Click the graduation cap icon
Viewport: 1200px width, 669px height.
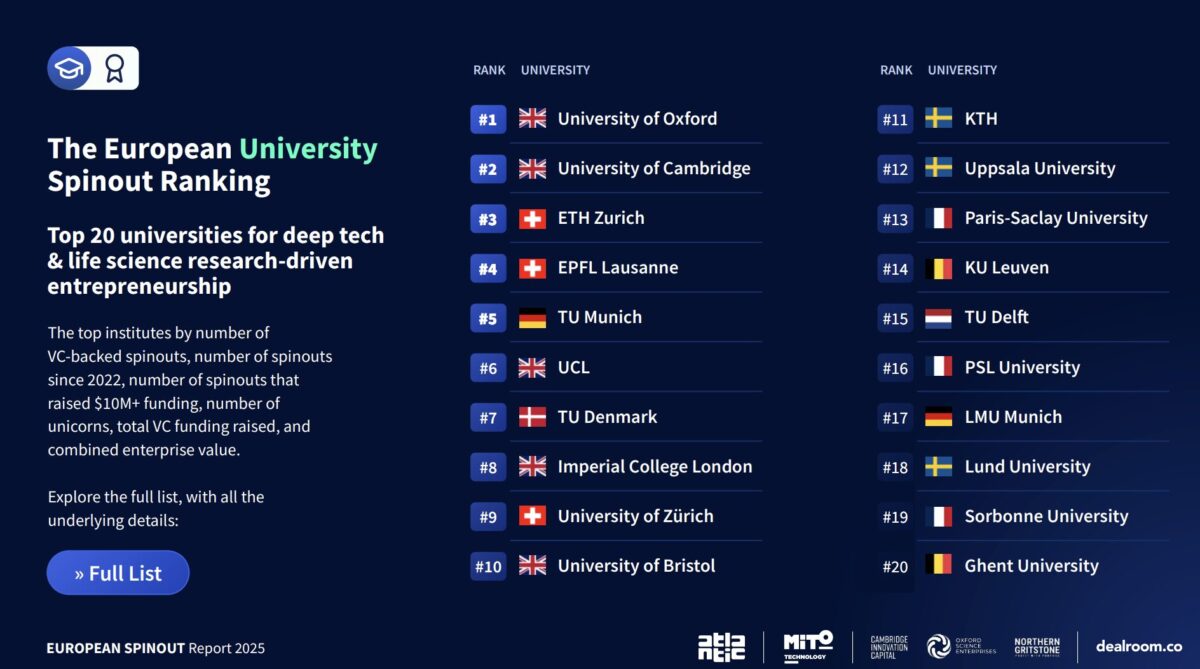click(x=68, y=69)
